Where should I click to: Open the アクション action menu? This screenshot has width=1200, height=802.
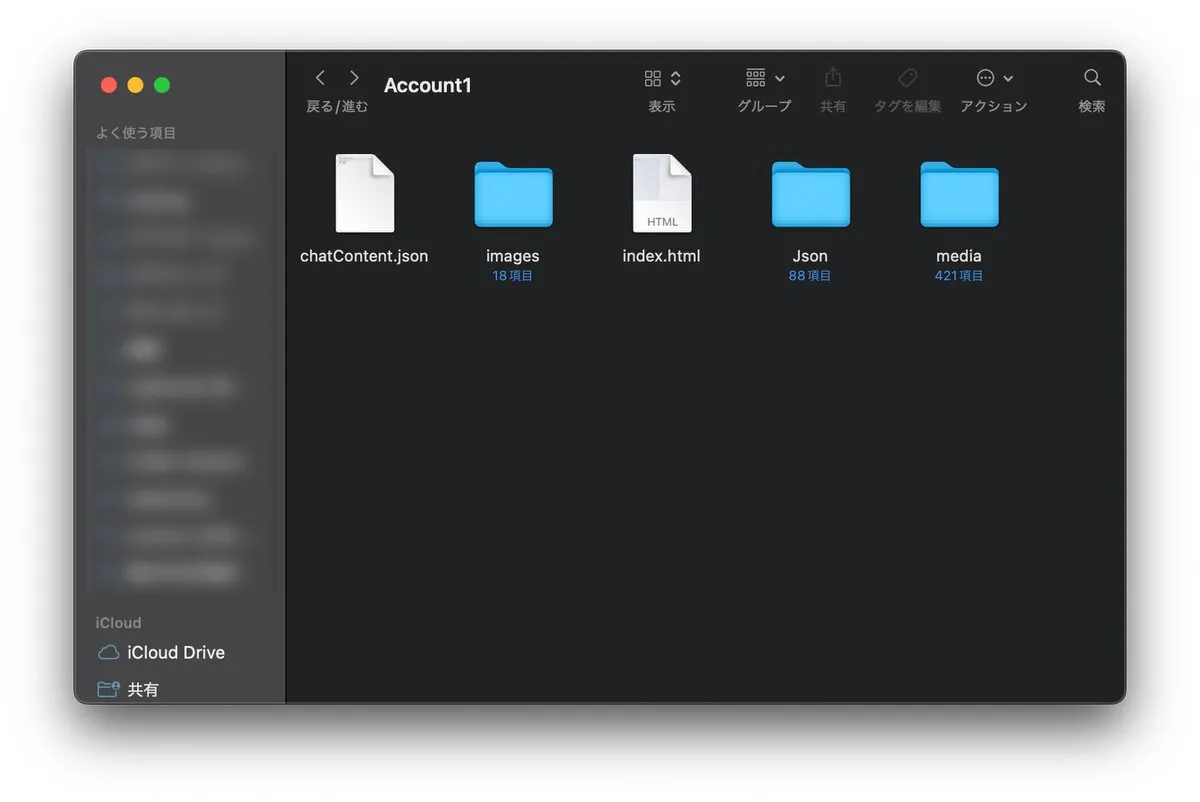tap(994, 78)
